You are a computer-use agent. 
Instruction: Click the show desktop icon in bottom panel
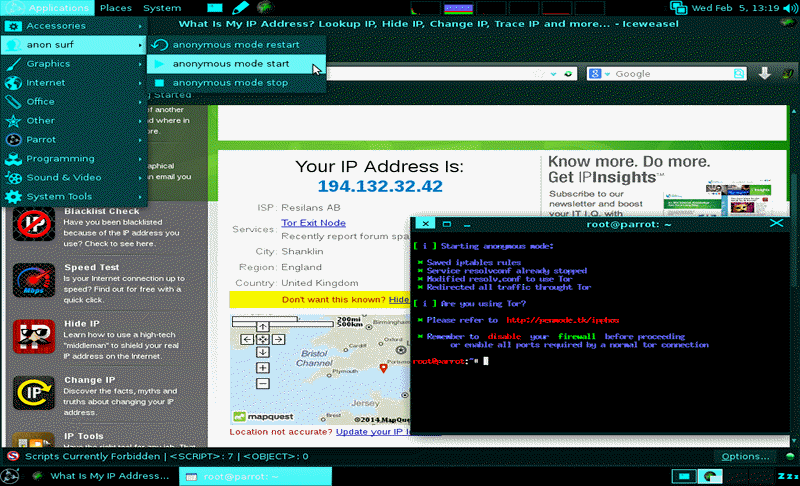click(x=10, y=476)
